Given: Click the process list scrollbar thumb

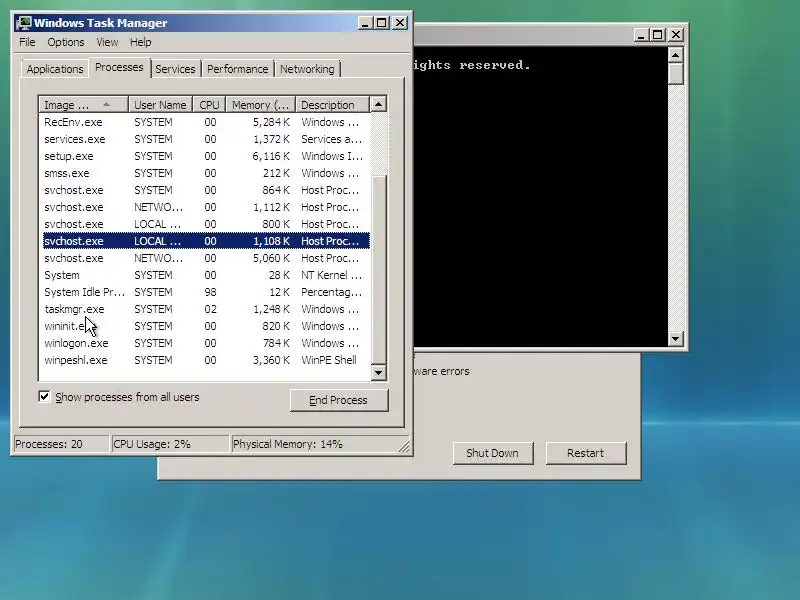Looking at the screenshot, I should pos(379,269).
